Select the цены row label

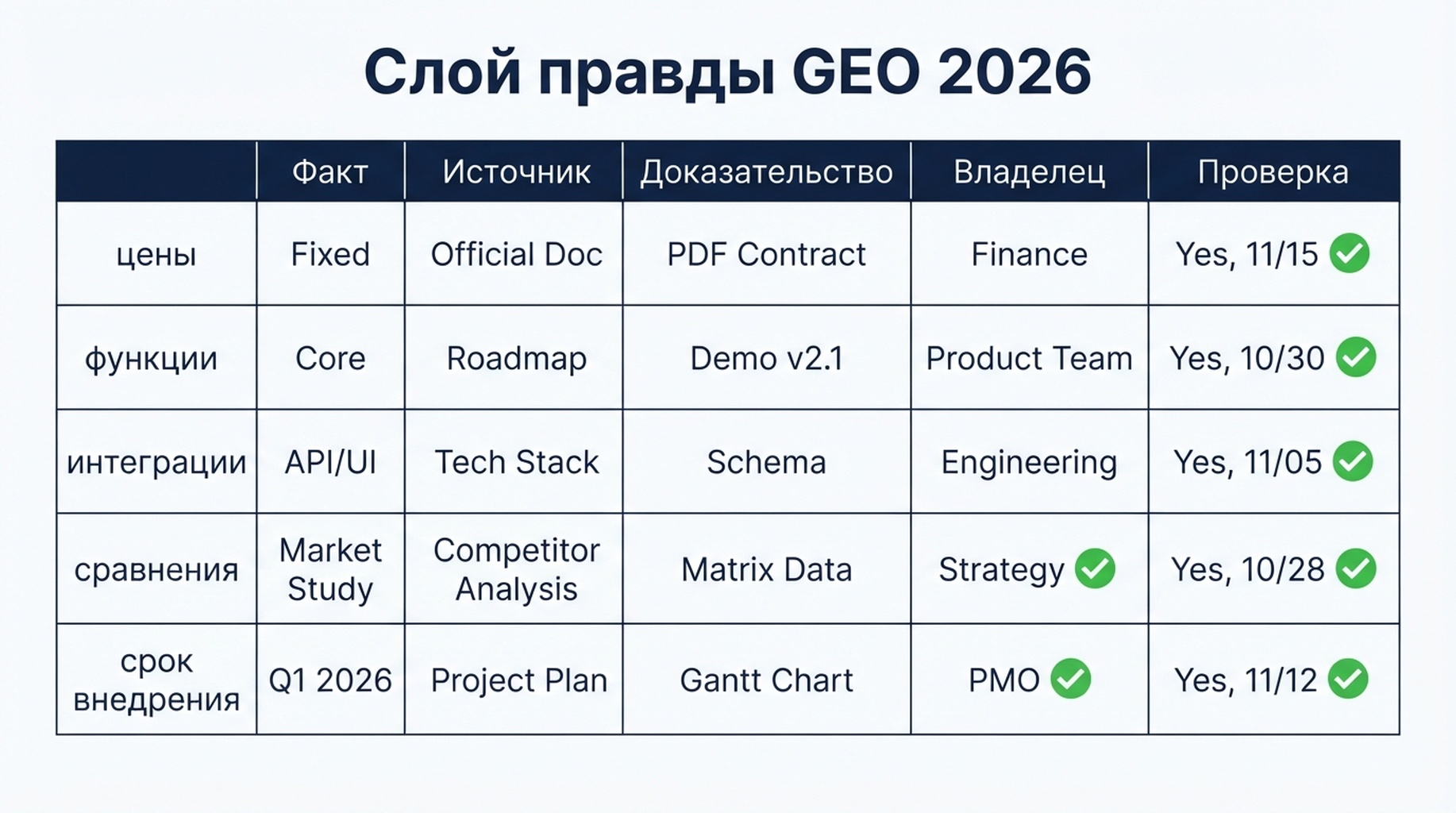[156, 254]
